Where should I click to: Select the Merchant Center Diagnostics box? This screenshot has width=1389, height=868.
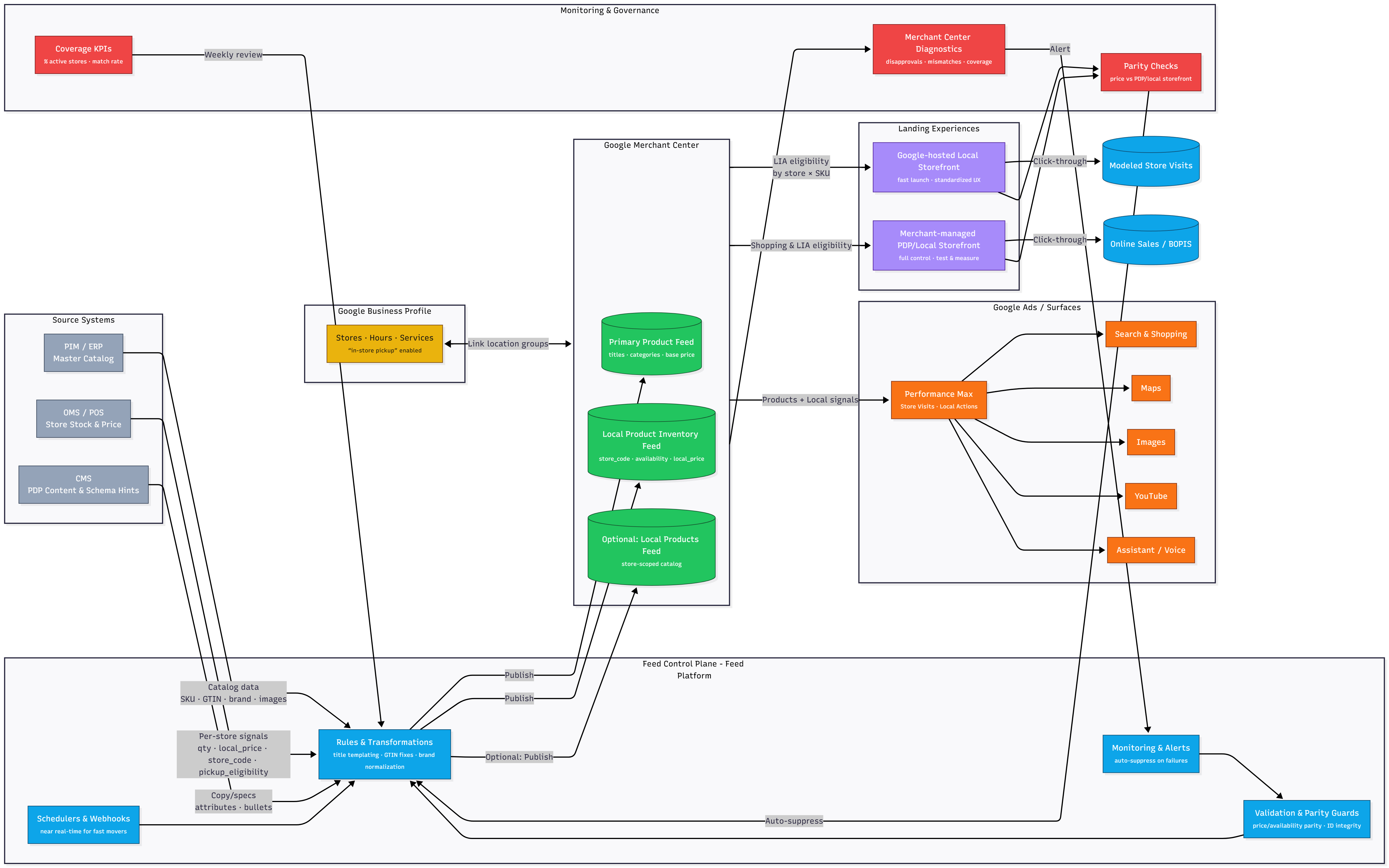click(x=939, y=49)
